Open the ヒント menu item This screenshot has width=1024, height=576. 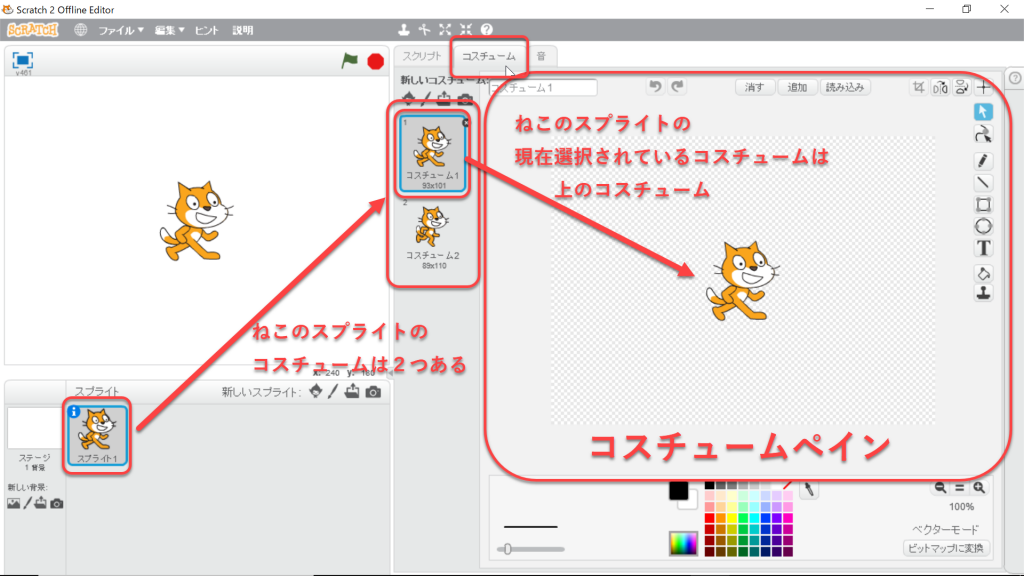click(x=206, y=30)
